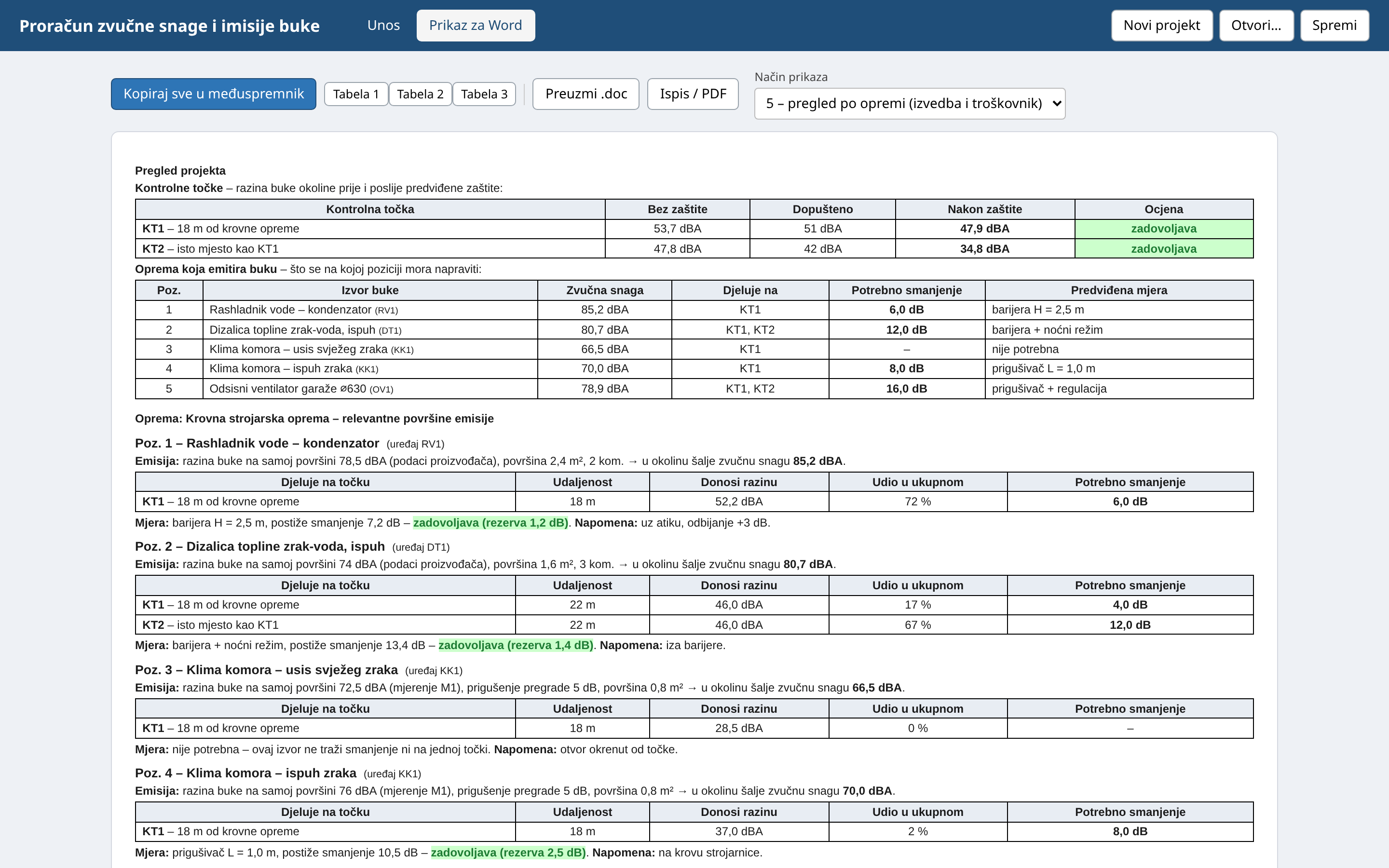Click 'zadovoljava (rezerva 1,2 dB)' highlight

(x=490, y=523)
